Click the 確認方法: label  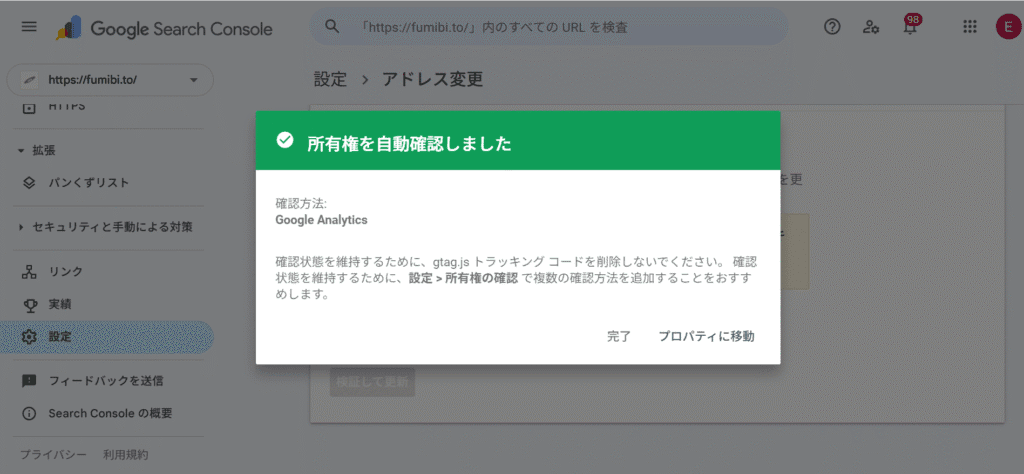pyautogui.click(x=301, y=204)
